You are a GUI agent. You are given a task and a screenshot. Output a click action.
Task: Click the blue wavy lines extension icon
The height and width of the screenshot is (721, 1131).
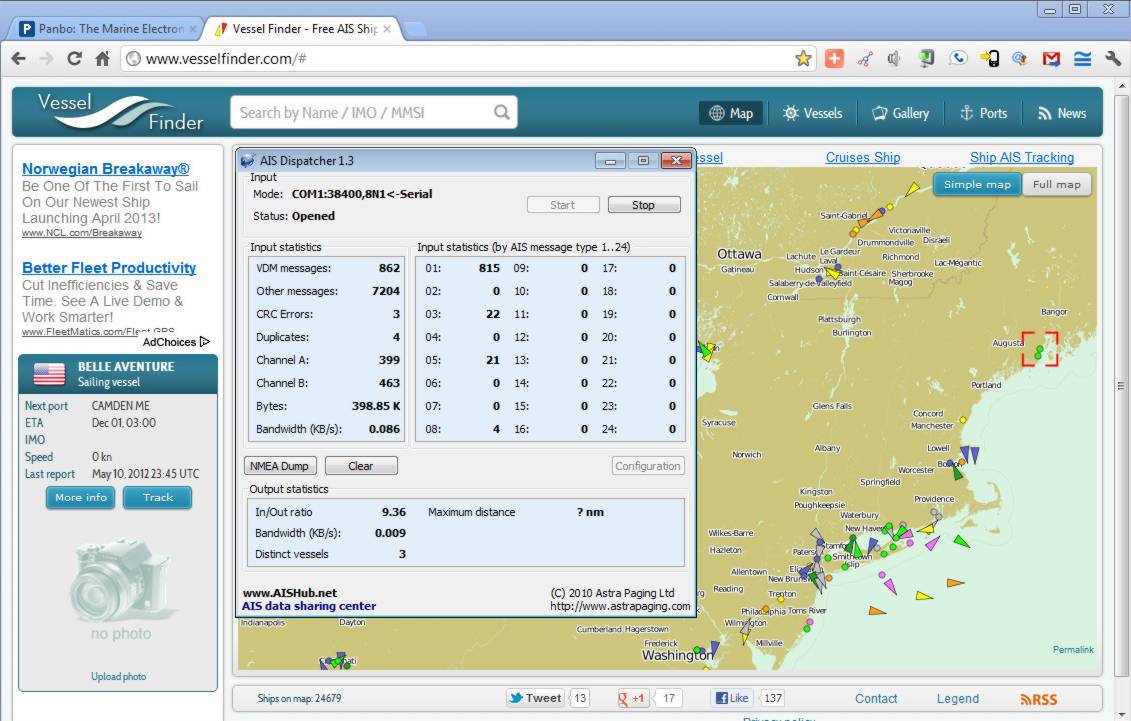(x=1082, y=59)
